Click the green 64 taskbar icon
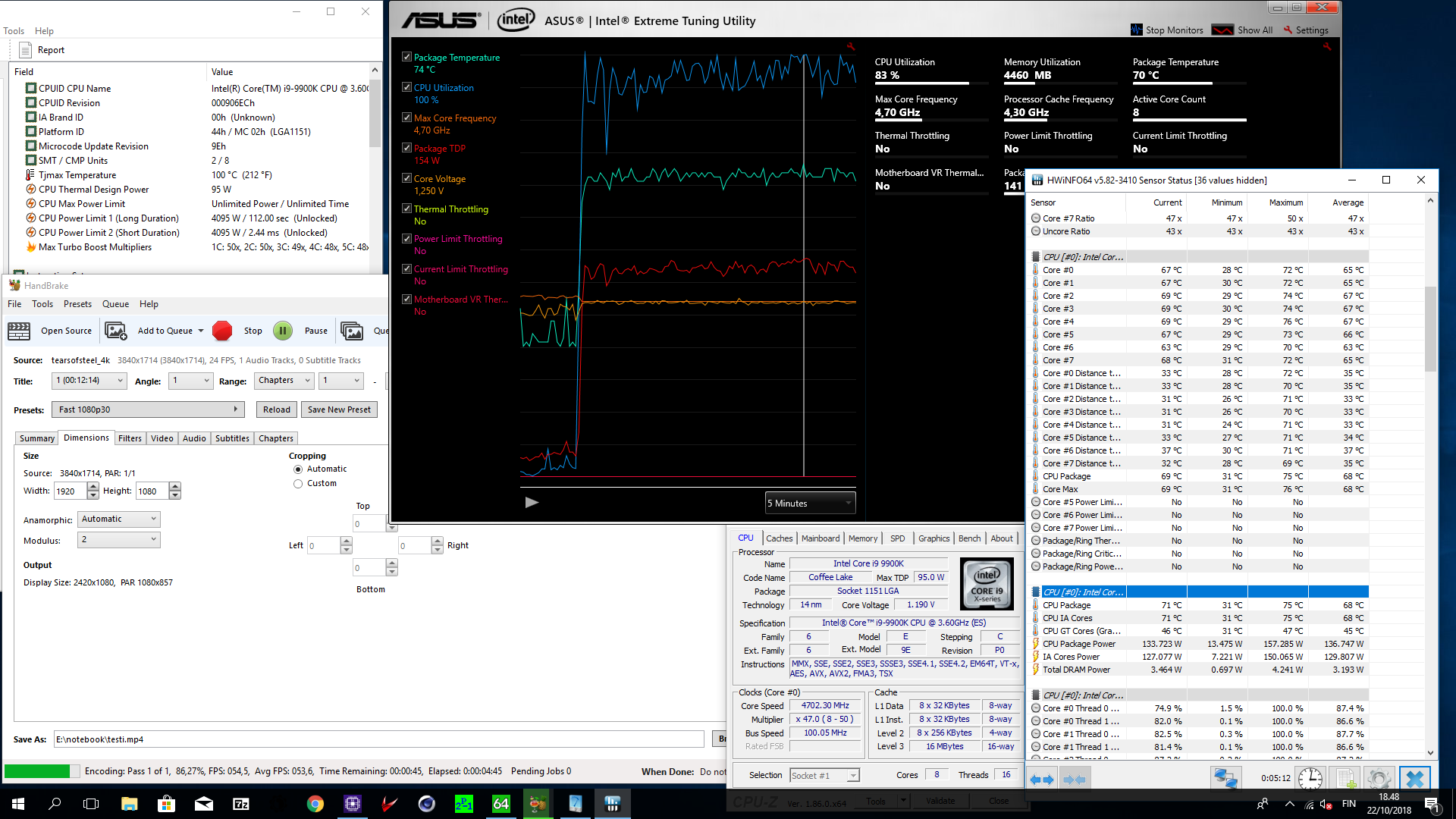Viewport: 1456px width, 819px height. click(x=500, y=804)
